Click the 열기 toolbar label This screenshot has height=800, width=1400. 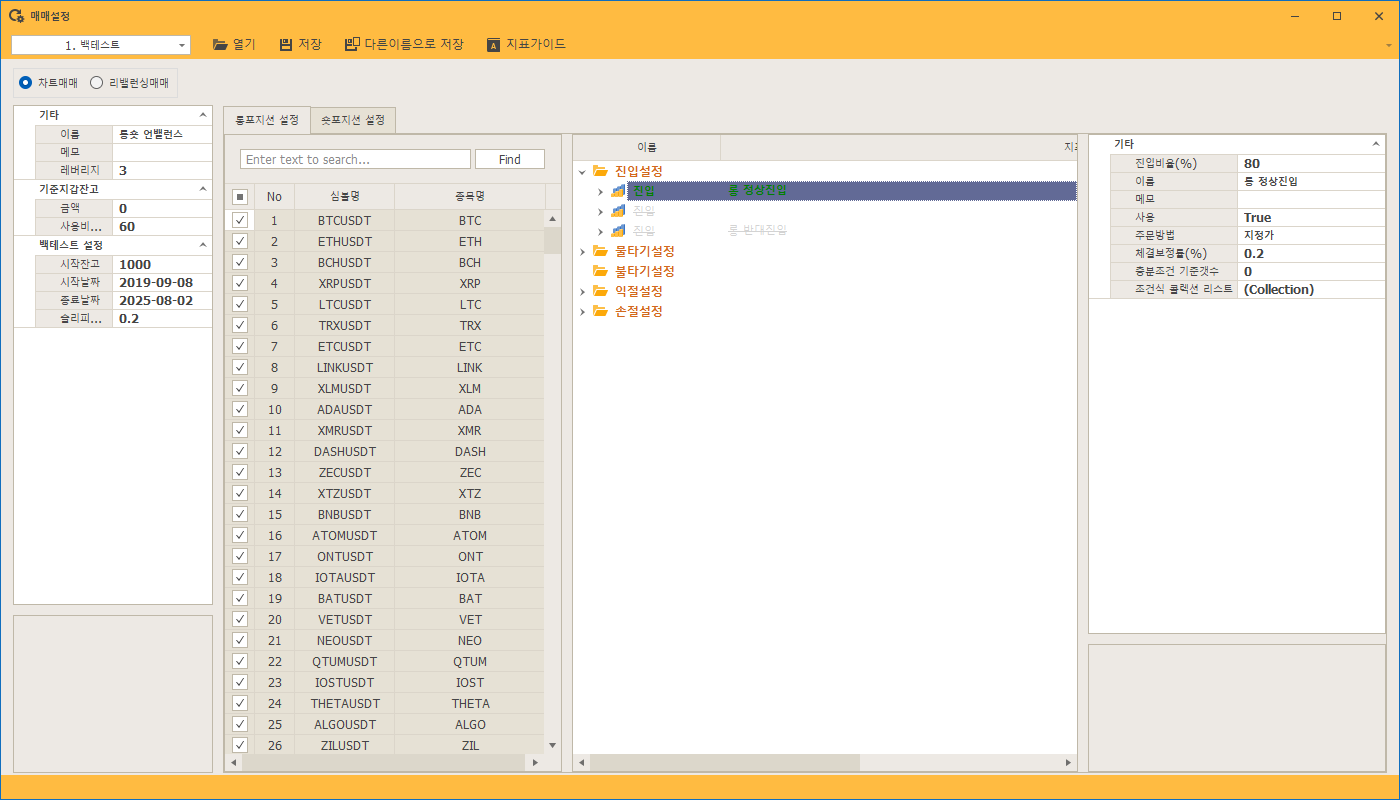(244, 44)
